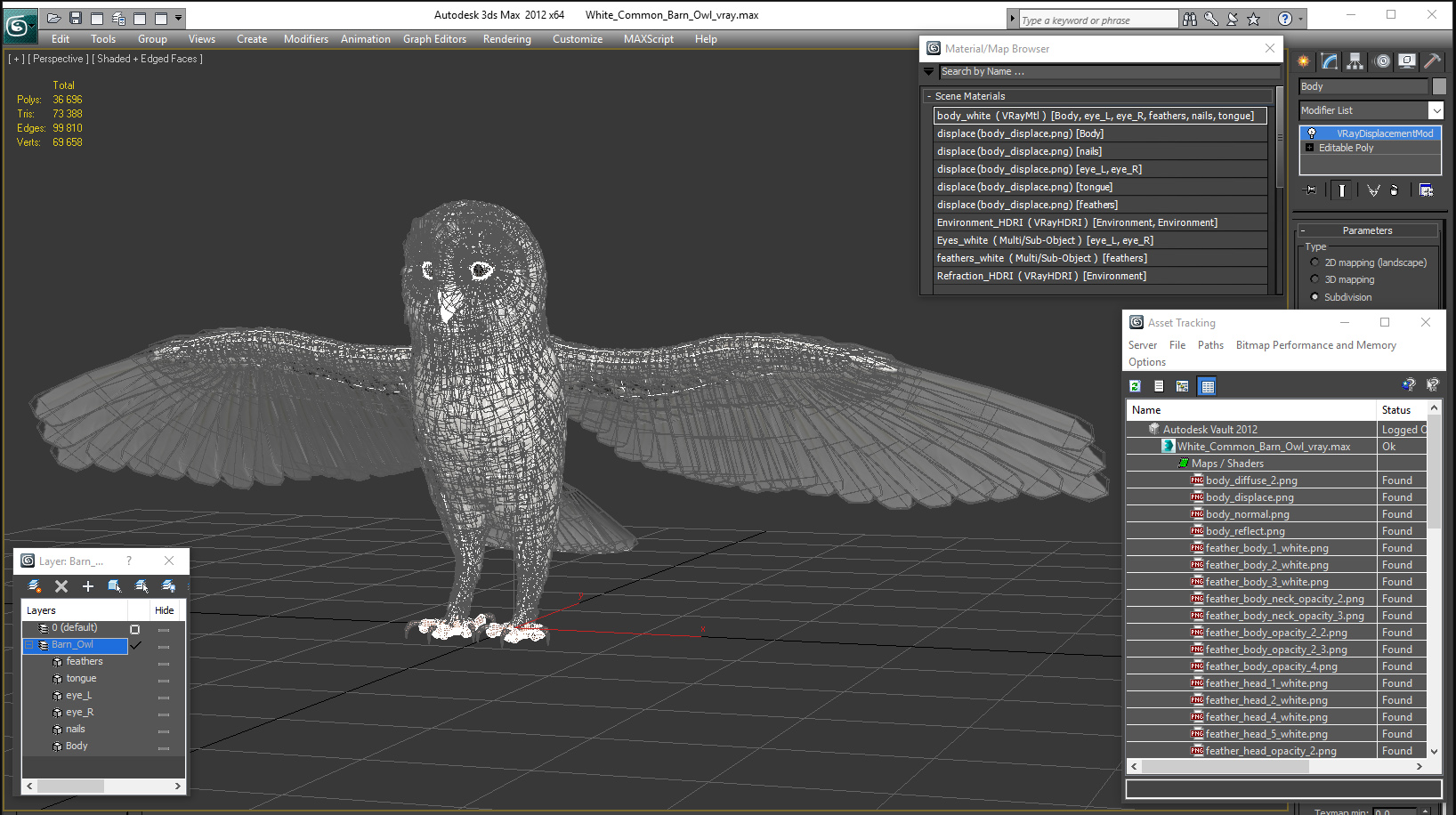This screenshot has height=815, width=1456.
Task: Click Shaded + Edged Faces viewport label
Action: (x=148, y=59)
